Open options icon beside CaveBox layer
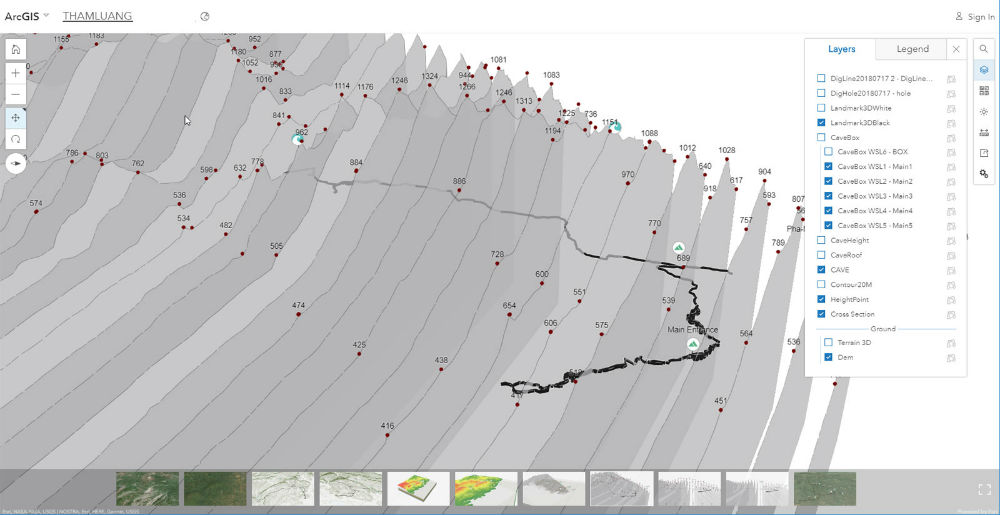 click(x=952, y=137)
